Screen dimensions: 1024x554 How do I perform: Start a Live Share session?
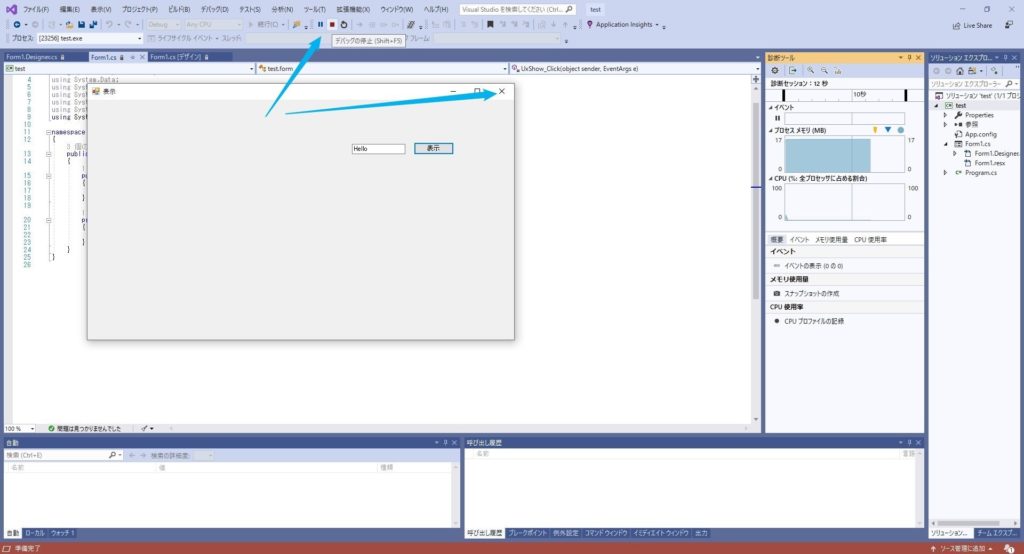(972, 25)
